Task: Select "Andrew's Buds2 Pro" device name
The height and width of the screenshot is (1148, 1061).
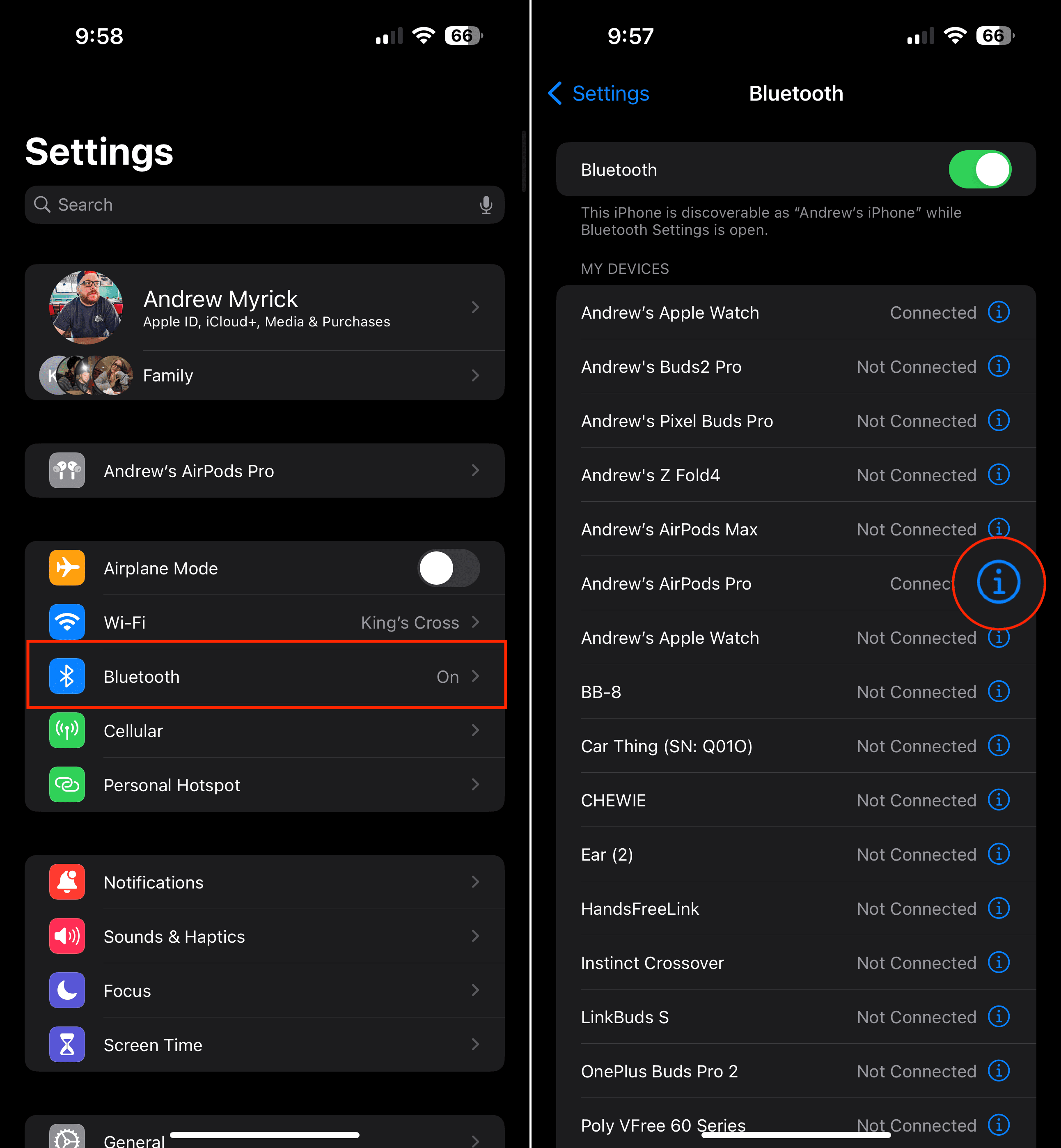Action: [x=661, y=366]
